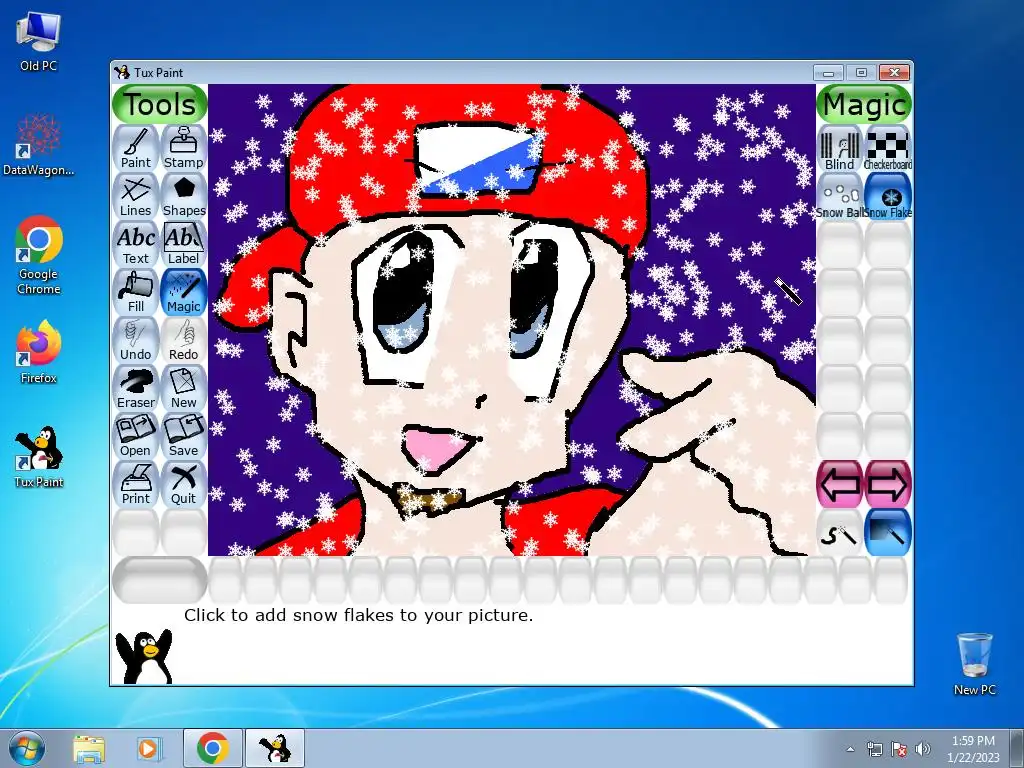This screenshot has height=768, width=1024.
Task: Open Tux Paint desktop shortcut
Action: (x=39, y=457)
